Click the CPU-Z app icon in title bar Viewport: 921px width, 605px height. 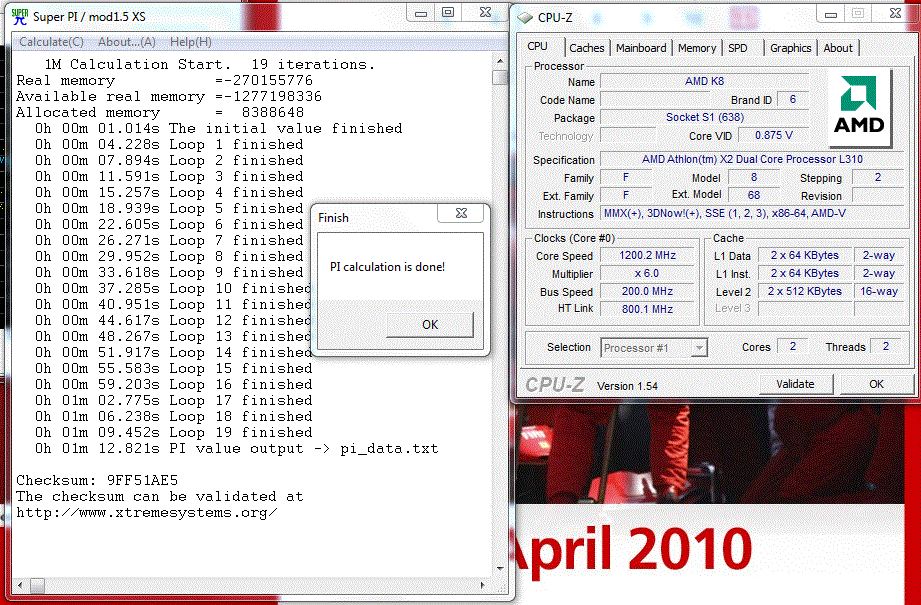tap(525, 18)
